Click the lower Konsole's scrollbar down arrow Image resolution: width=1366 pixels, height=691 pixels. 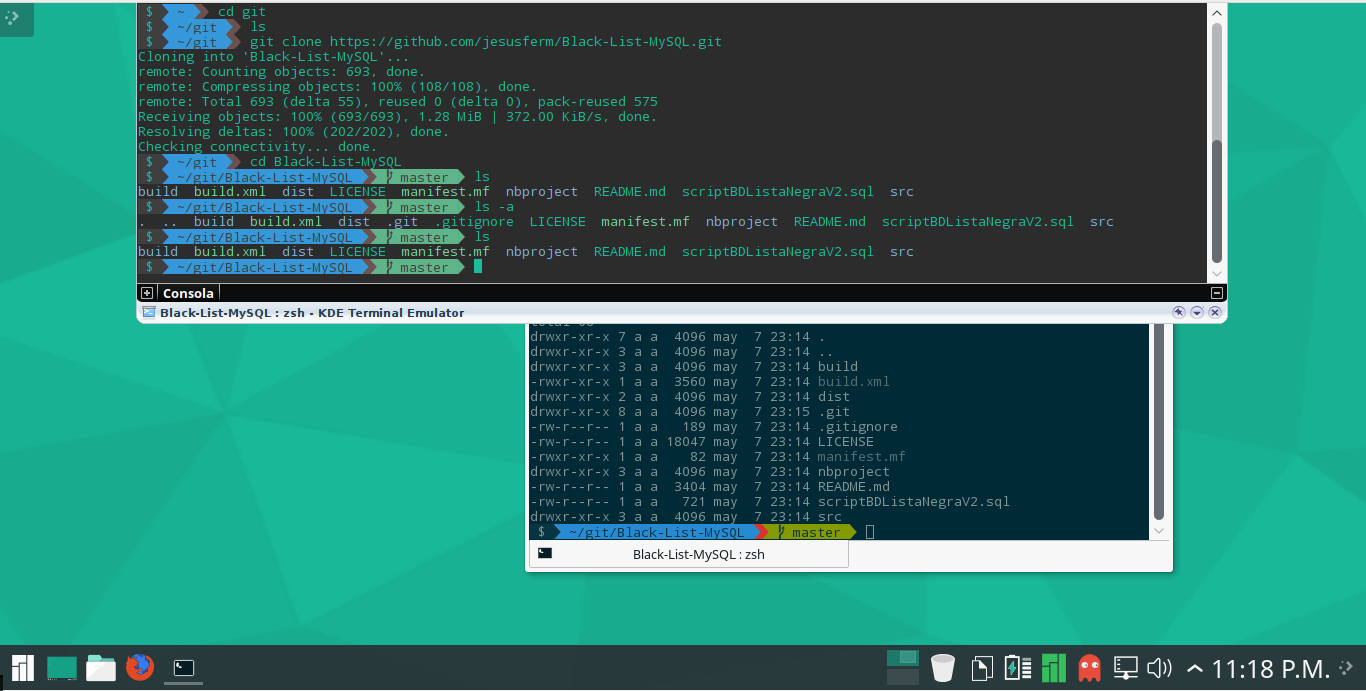pos(1159,531)
